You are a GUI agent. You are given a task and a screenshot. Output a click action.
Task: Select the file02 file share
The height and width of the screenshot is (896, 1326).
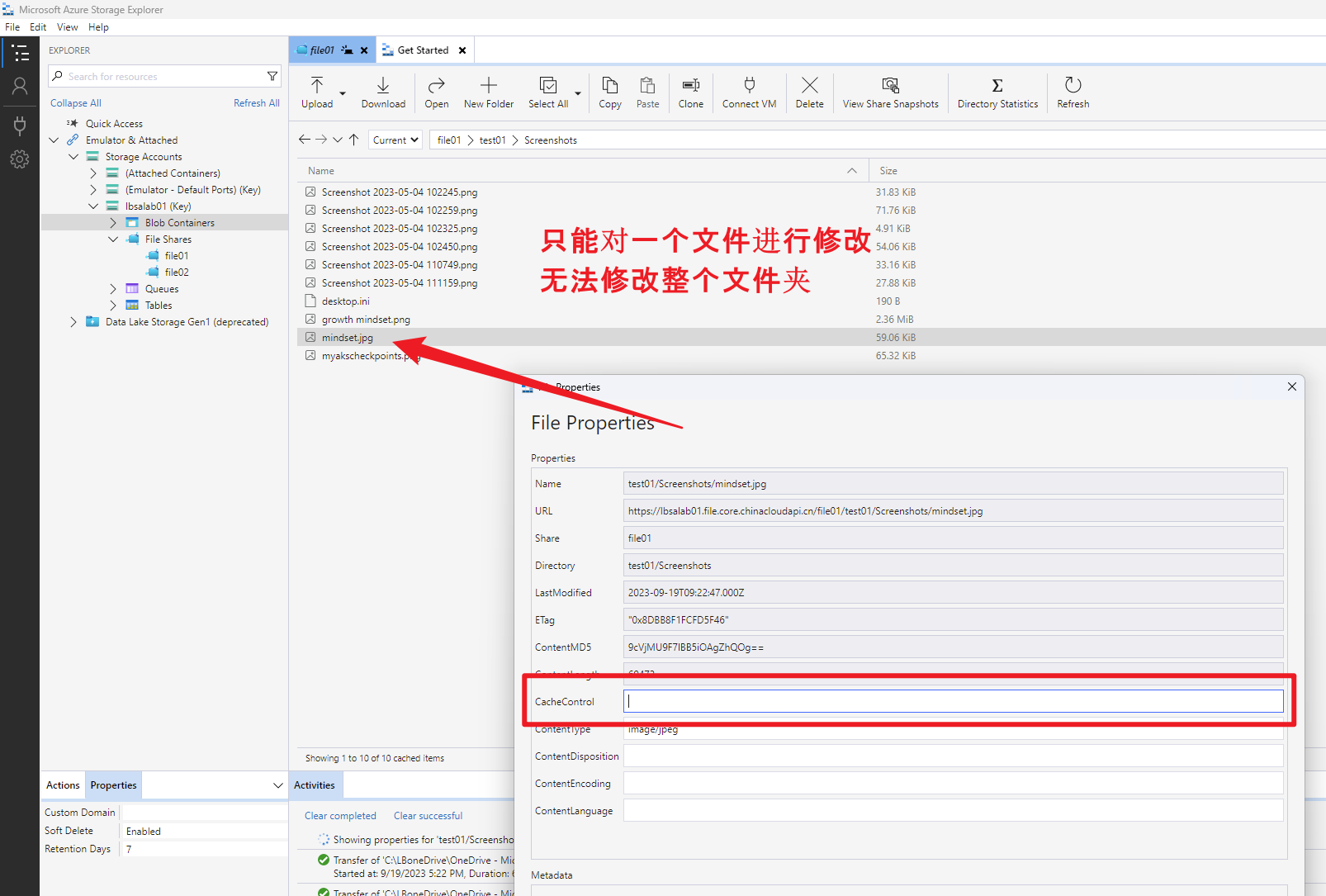[x=177, y=273]
